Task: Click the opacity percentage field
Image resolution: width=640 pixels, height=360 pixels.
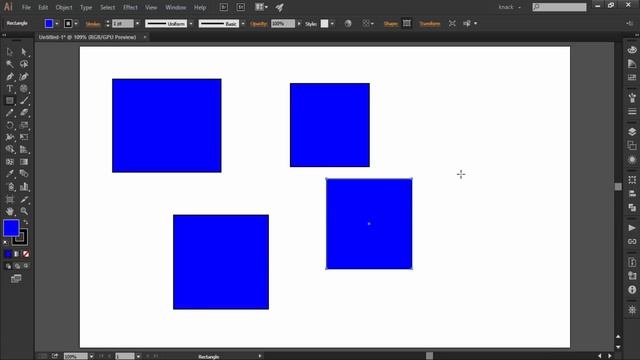Action: 282,24
